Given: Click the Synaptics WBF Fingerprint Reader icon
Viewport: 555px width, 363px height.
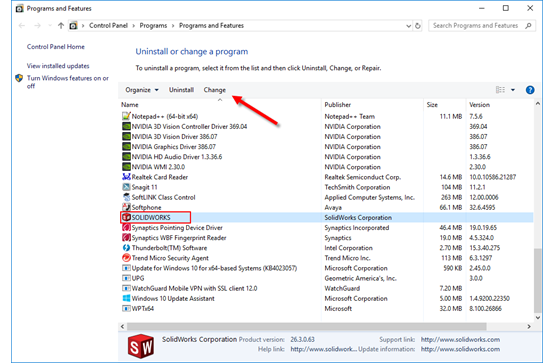Looking at the screenshot, I should [x=126, y=237].
